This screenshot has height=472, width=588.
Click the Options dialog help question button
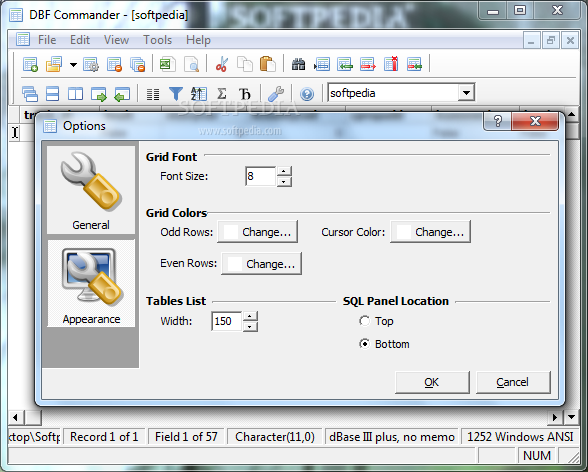click(x=498, y=121)
